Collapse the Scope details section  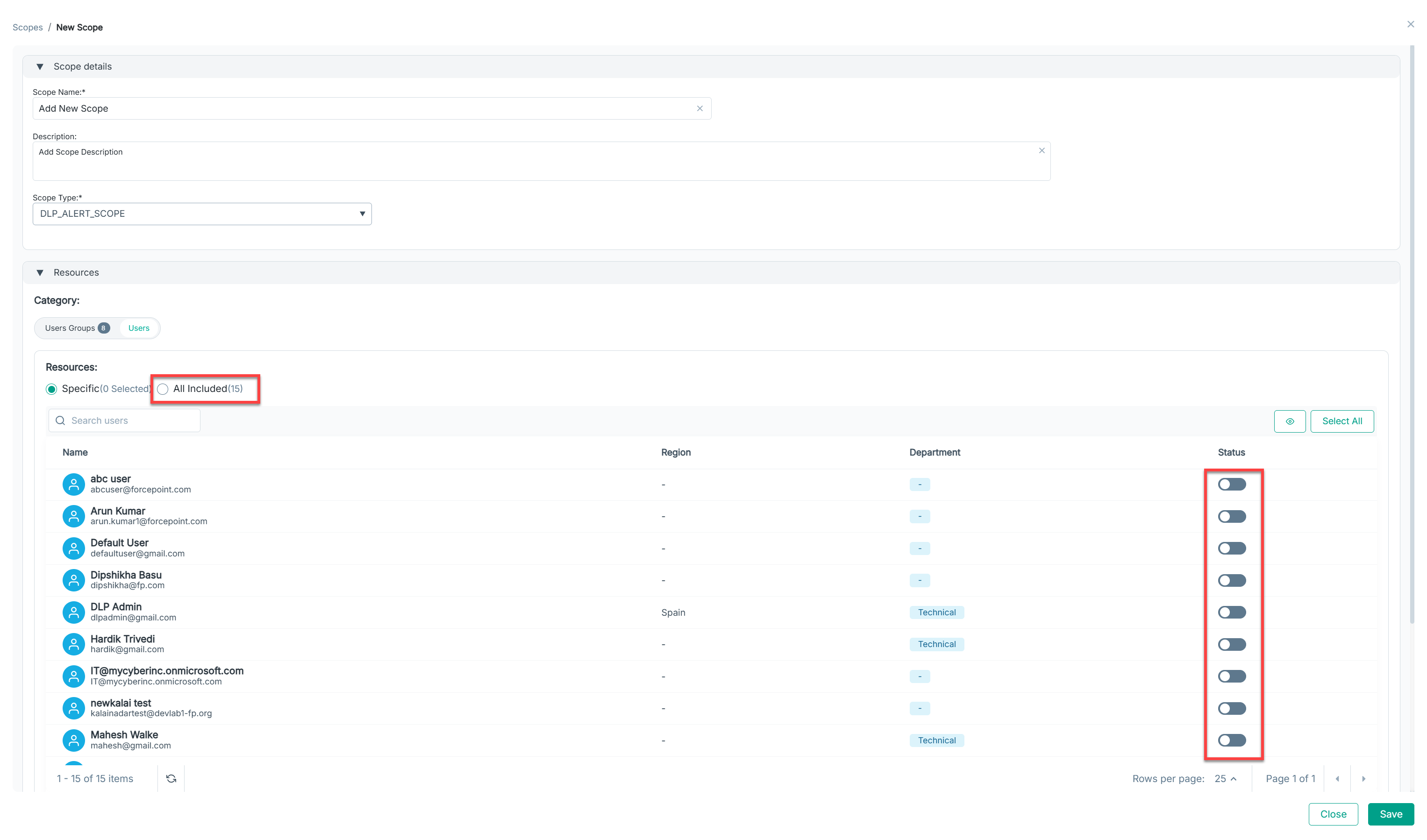(x=40, y=67)
